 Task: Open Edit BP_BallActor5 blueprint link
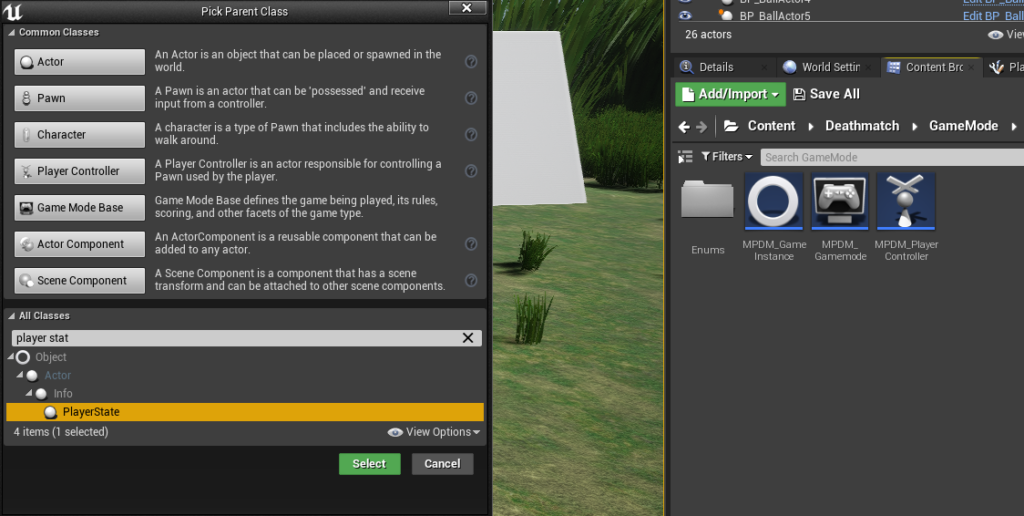coord(993,16)
